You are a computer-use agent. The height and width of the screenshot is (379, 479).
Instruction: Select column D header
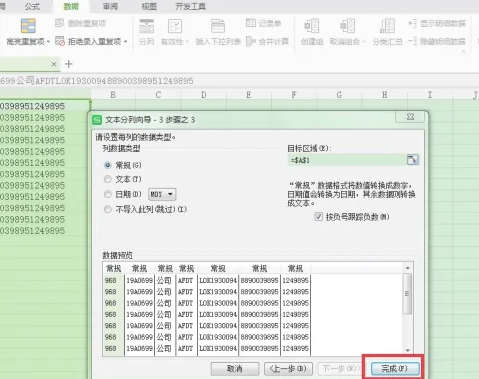[x=203, y=95]
